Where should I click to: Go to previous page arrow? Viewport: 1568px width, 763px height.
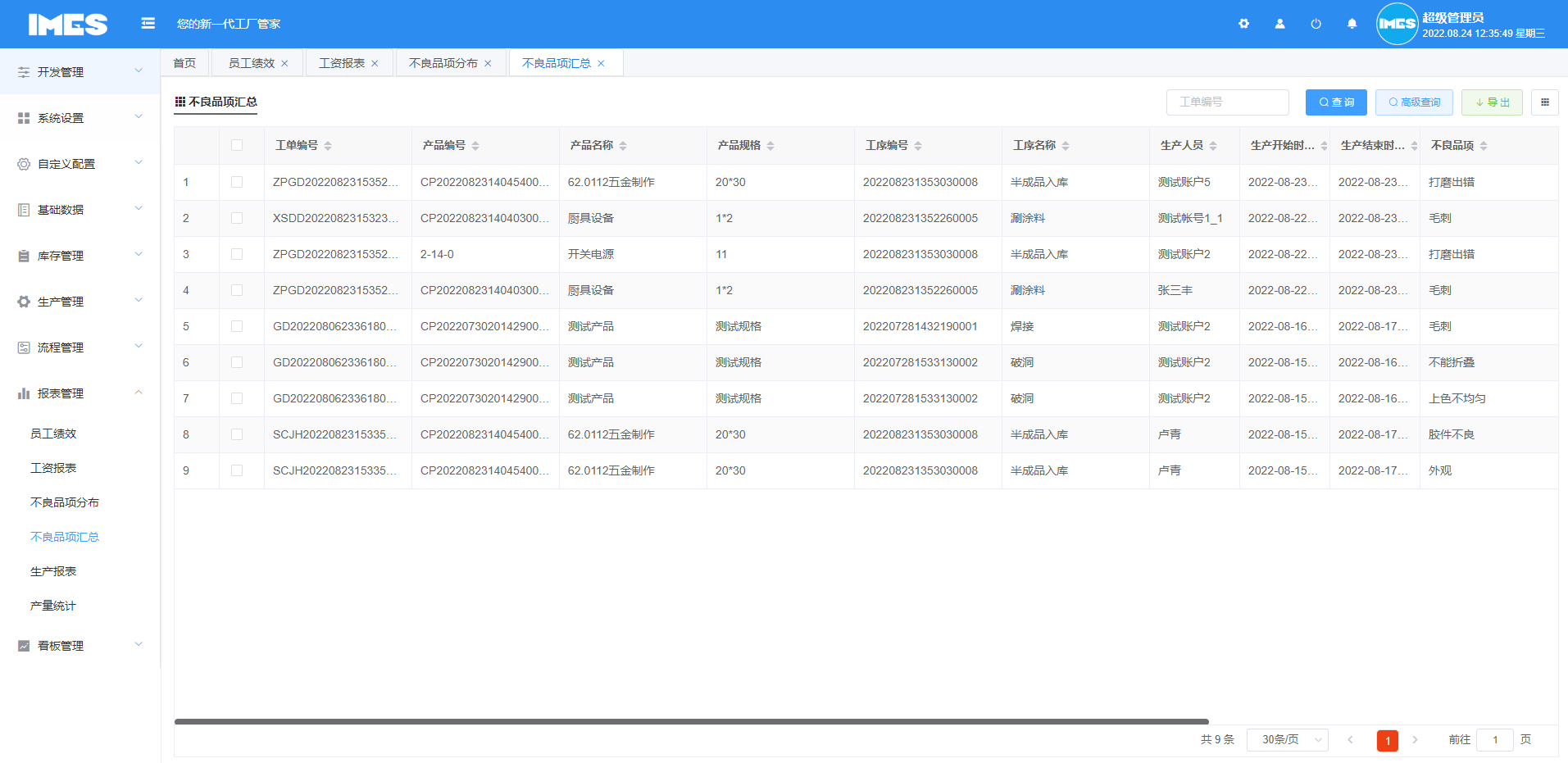point(1350,740)
